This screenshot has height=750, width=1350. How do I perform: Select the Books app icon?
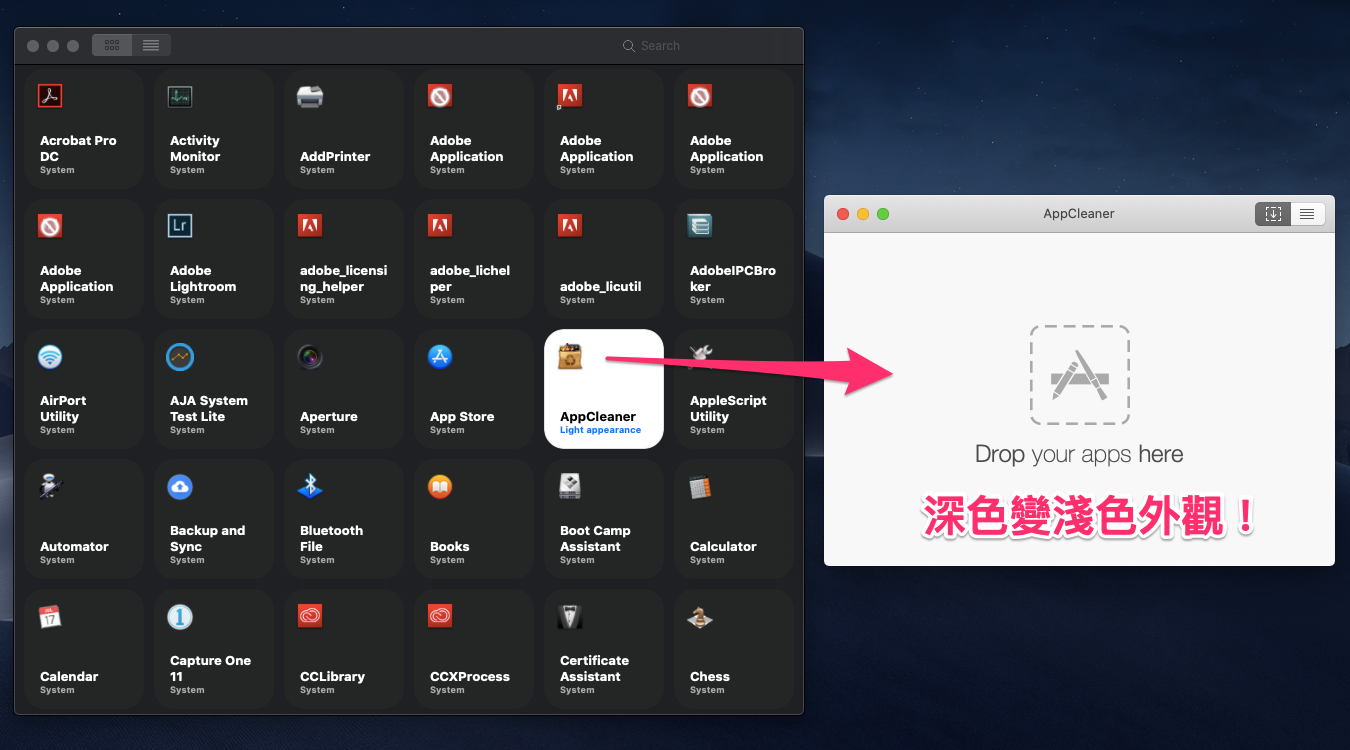click(x=440, y=486)
